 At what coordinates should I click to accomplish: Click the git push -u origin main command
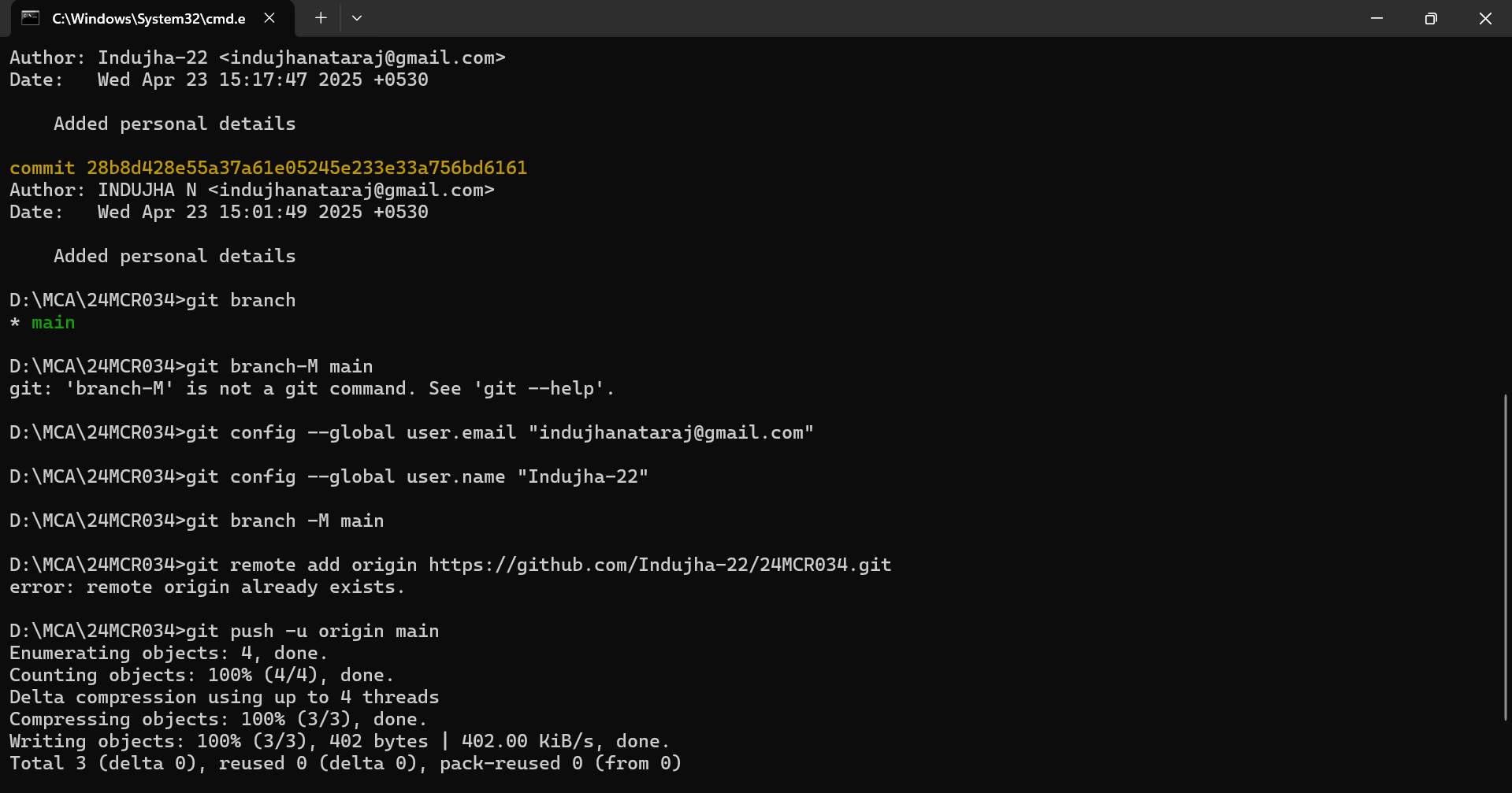tap(313, 631)
